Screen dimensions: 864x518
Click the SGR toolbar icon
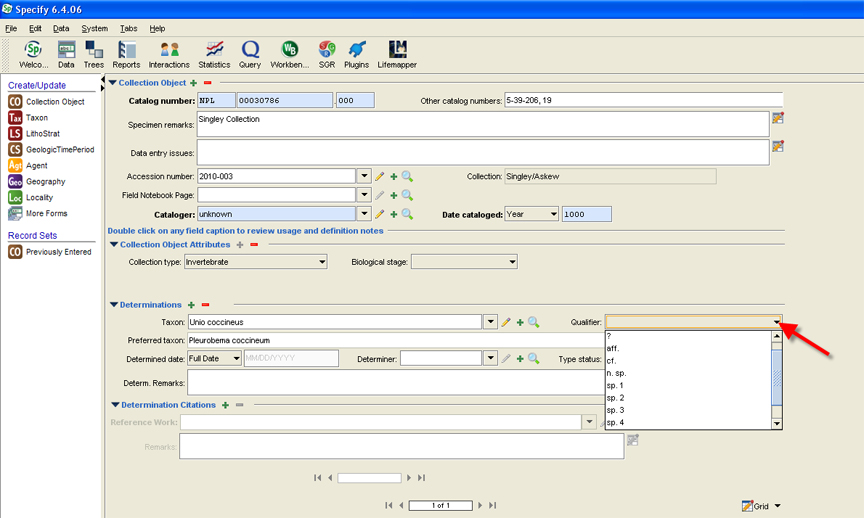327,54
